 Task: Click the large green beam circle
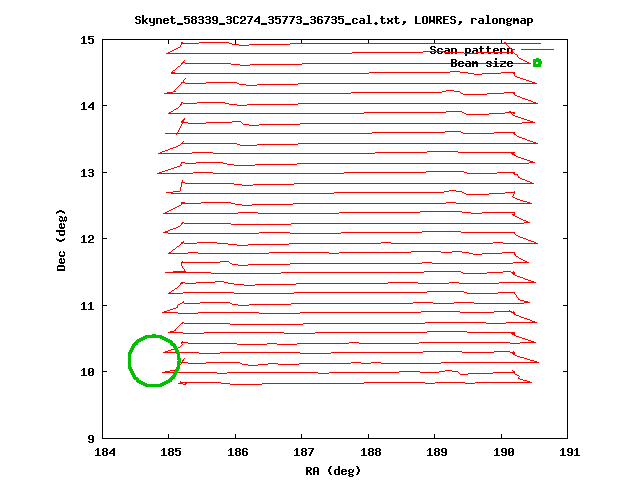point(154,360)
